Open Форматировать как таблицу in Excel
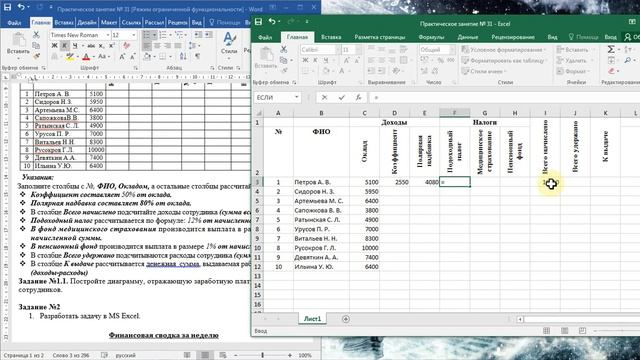 [x=505, y=60]
